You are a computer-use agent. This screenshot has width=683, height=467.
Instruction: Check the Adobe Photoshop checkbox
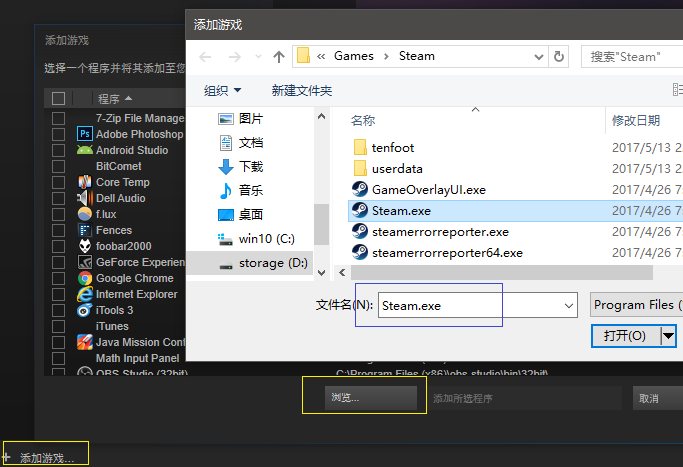click(x=58, y=134)
